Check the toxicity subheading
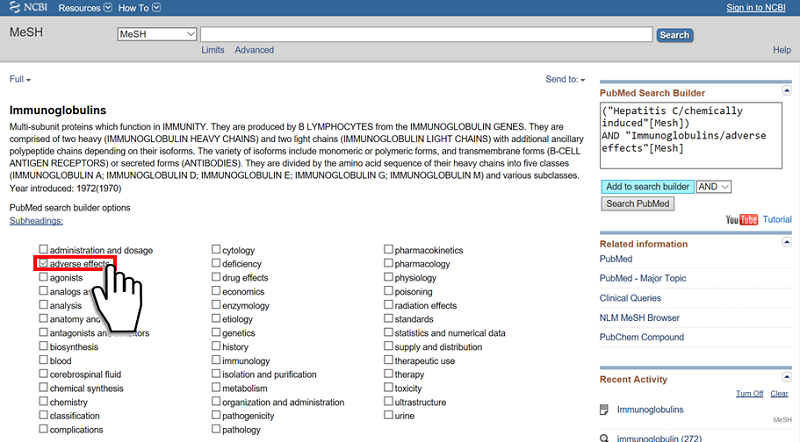 (x=388, y=387)
